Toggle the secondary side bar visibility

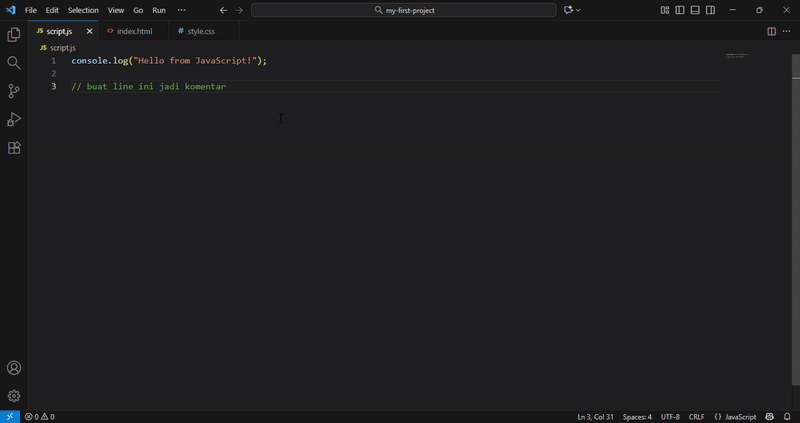[710, 10]
